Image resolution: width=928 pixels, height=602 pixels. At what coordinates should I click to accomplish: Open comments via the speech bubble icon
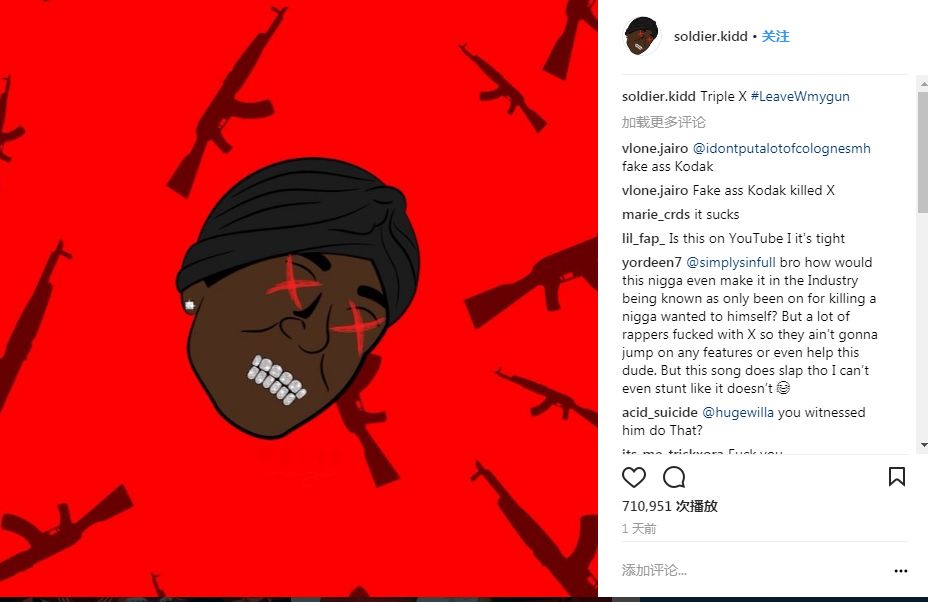674,477
